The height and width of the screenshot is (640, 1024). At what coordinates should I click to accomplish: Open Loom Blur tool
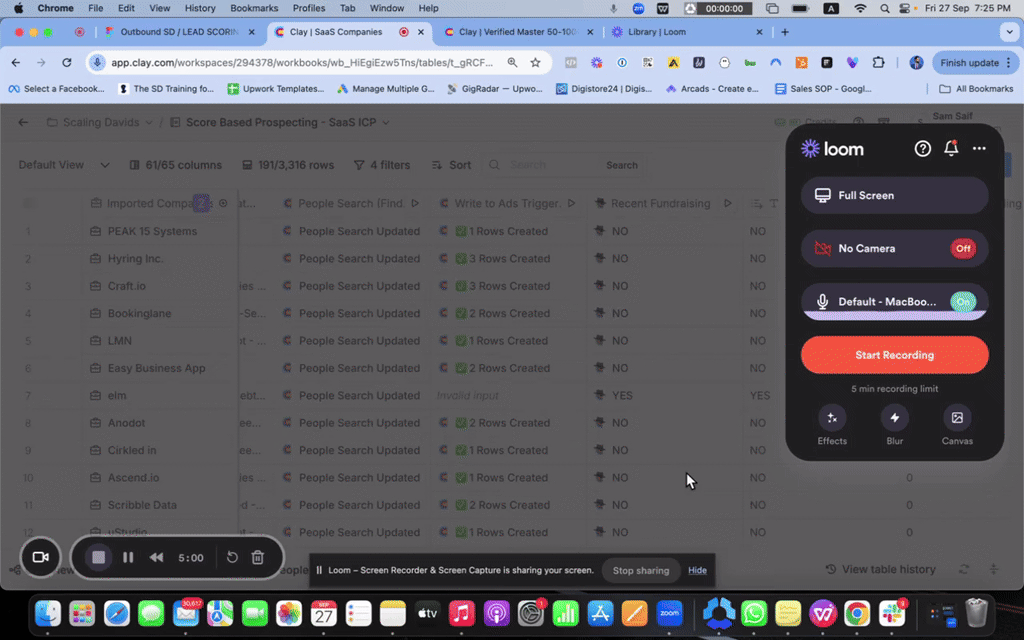point(894,418)
